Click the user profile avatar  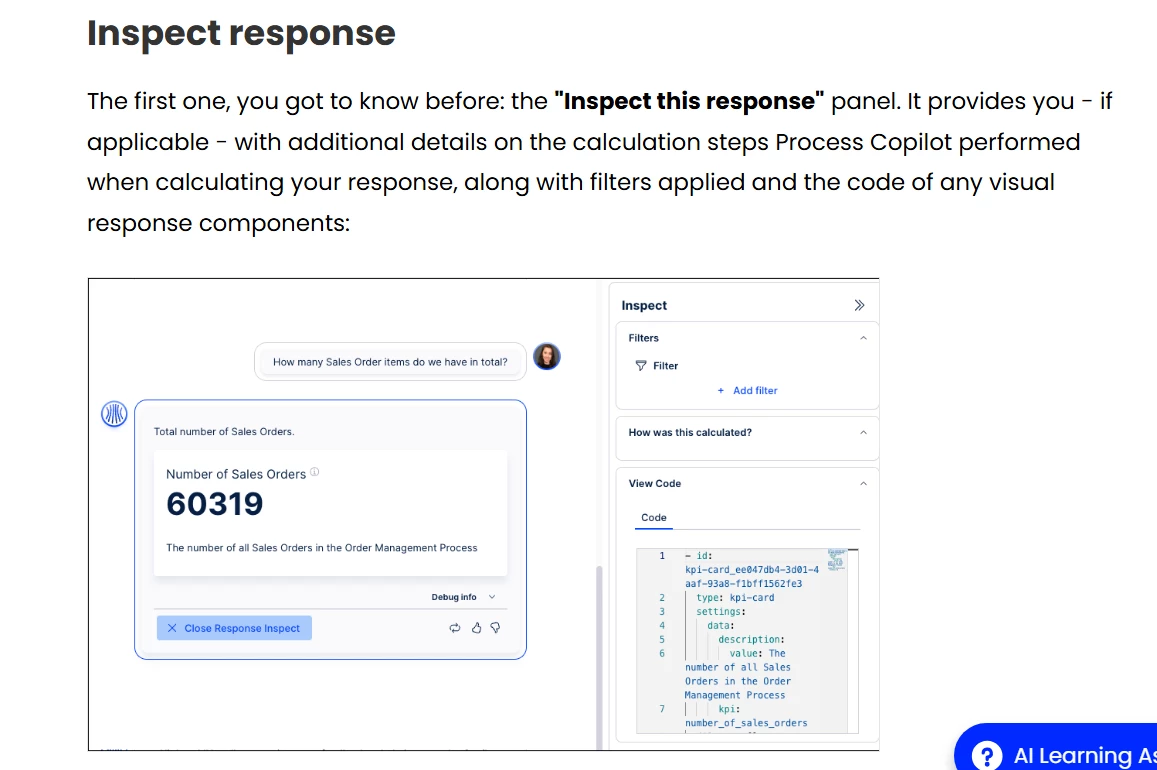(x=547, y=357)
